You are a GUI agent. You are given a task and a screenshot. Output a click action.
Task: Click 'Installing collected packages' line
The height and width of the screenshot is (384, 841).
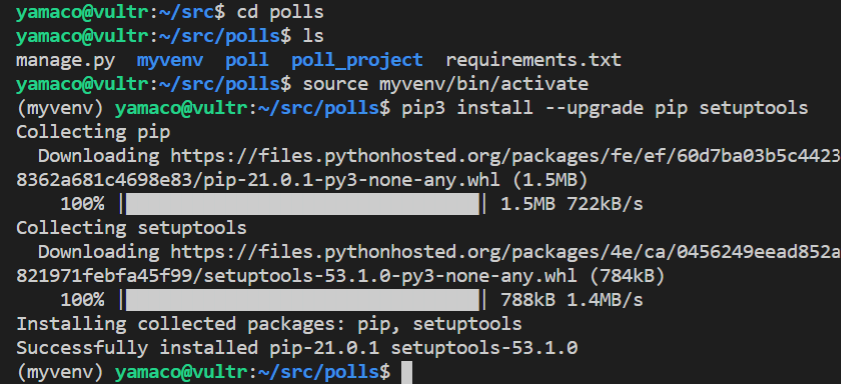(x=269, y=324)
